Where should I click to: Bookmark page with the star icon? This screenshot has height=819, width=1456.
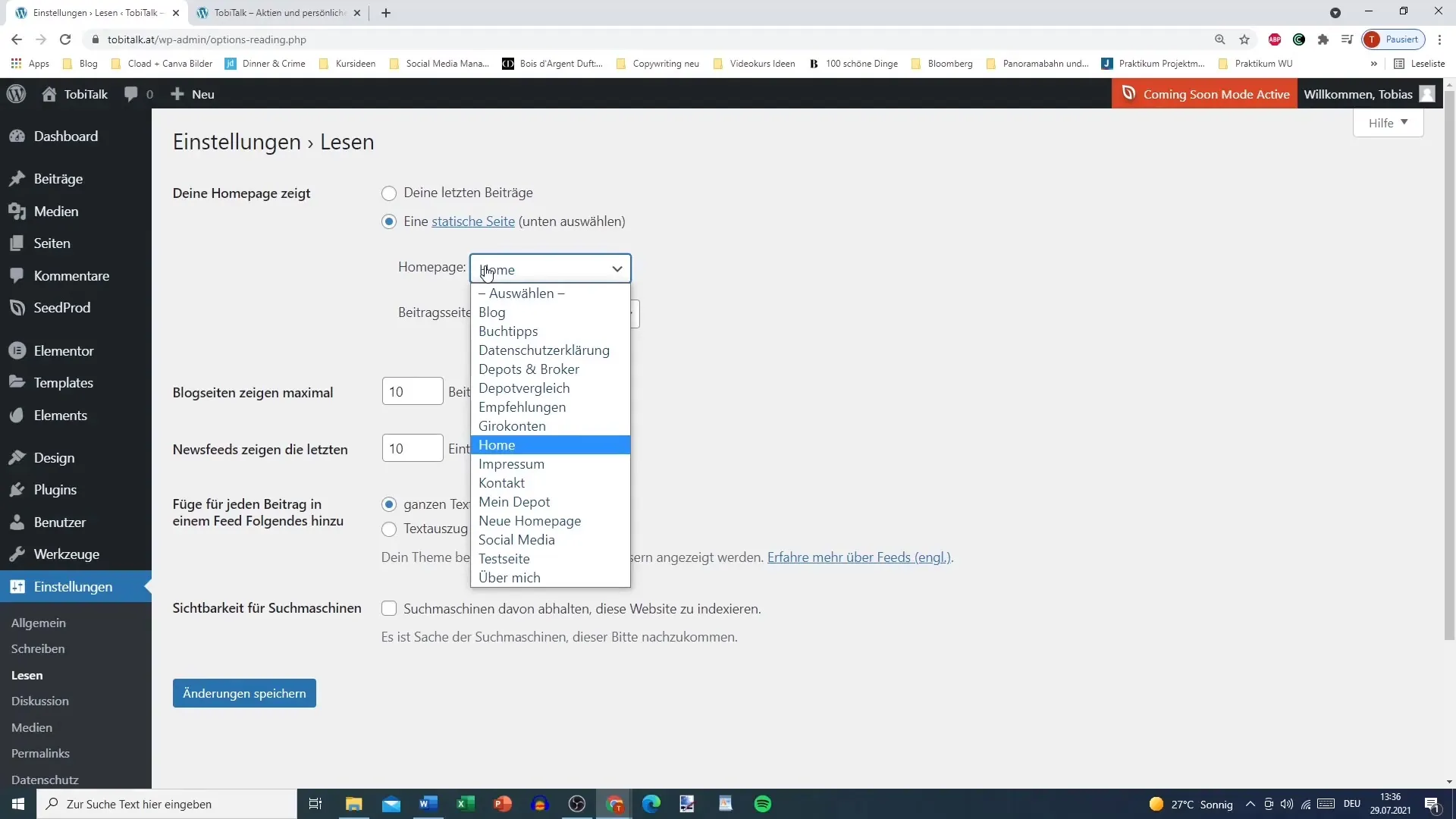1244,39
